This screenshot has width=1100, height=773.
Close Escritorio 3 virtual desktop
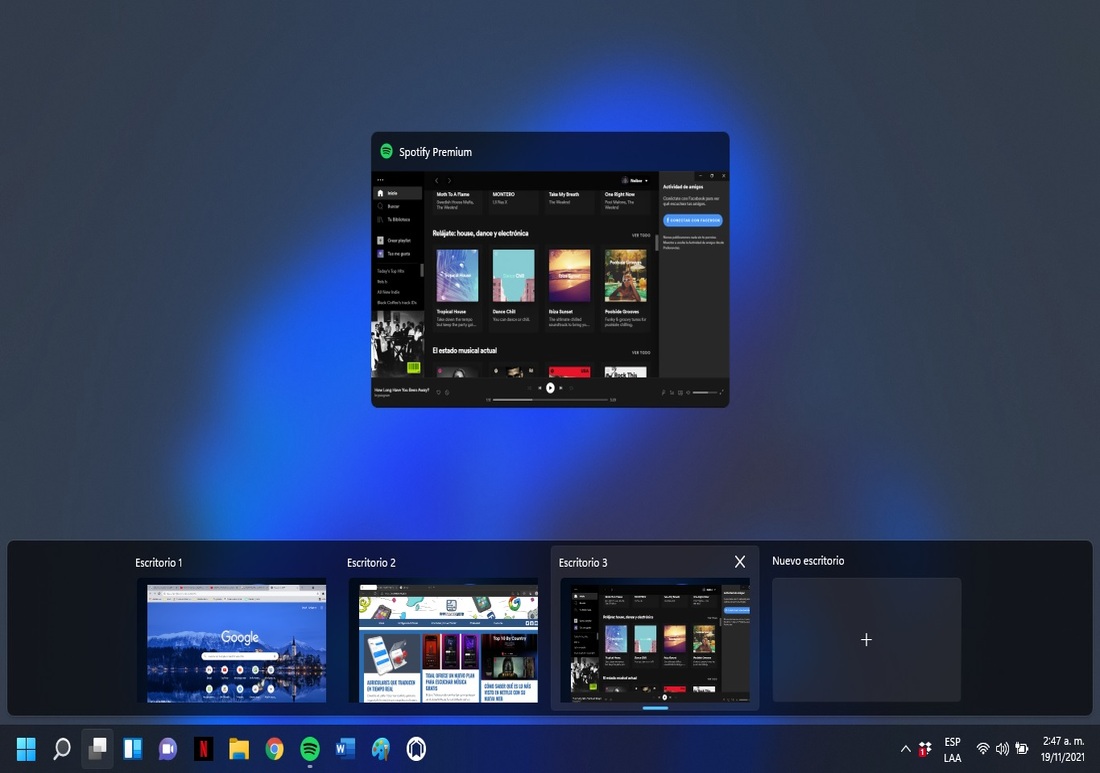pos(740,562)
